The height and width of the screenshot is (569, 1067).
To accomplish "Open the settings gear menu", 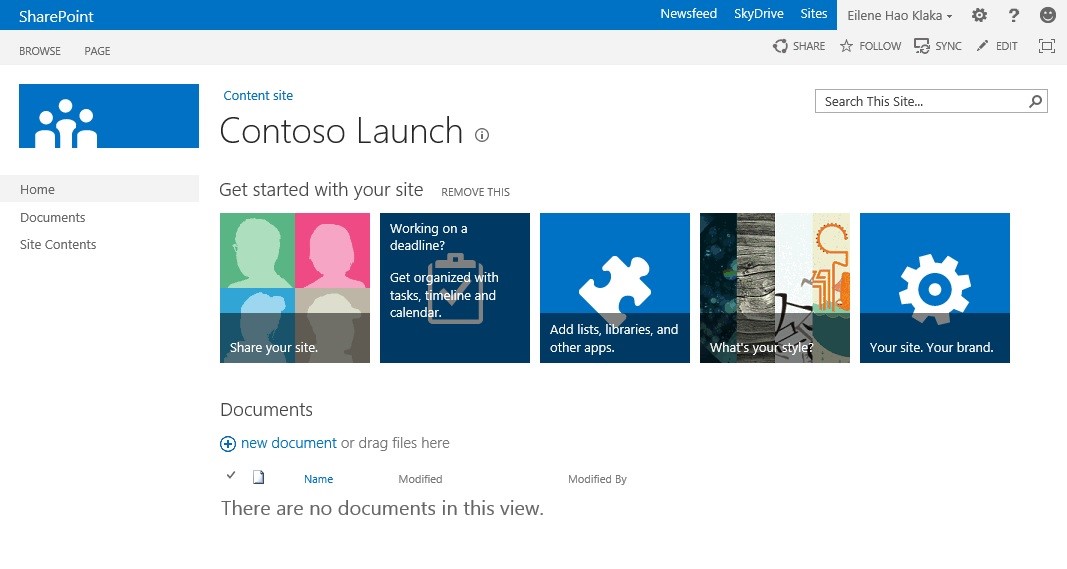I will pyautogui.click(x=979, y=15).
